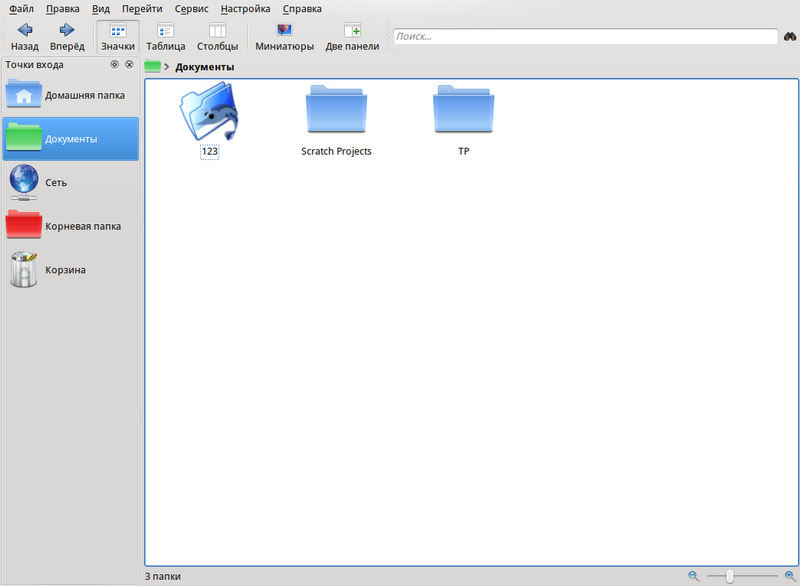Select Домашняя папка in places
The image size is (800, 586).
pyautogui.click(x=70, y=95)
